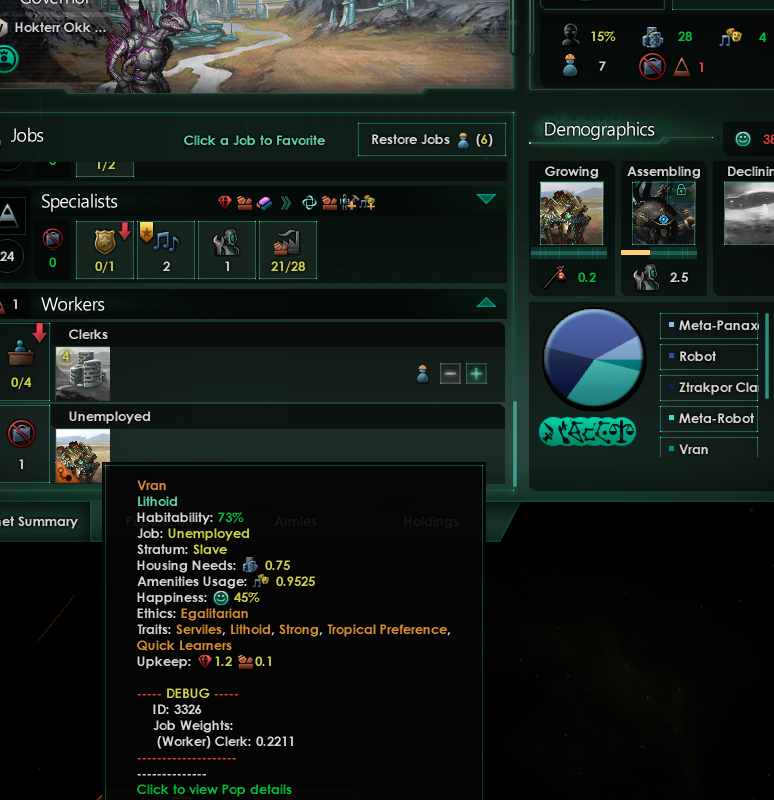Click the demographics pie chart
The height and width of the screenshot is (800, 774).
(x=593, y=359)
